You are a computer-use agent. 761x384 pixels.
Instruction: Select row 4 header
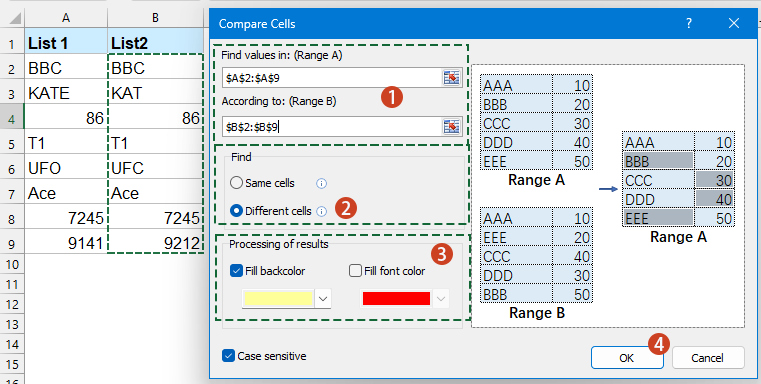pos(12,118)
